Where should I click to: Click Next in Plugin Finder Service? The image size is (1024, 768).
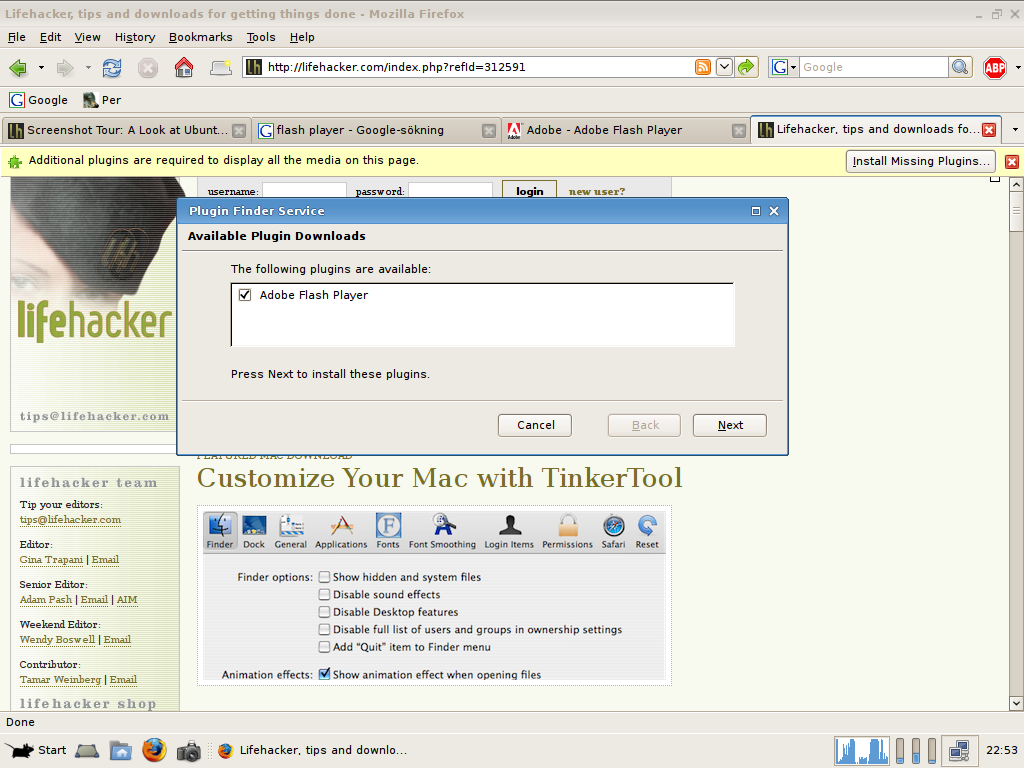pyautogui.click(x=729, y=425)
